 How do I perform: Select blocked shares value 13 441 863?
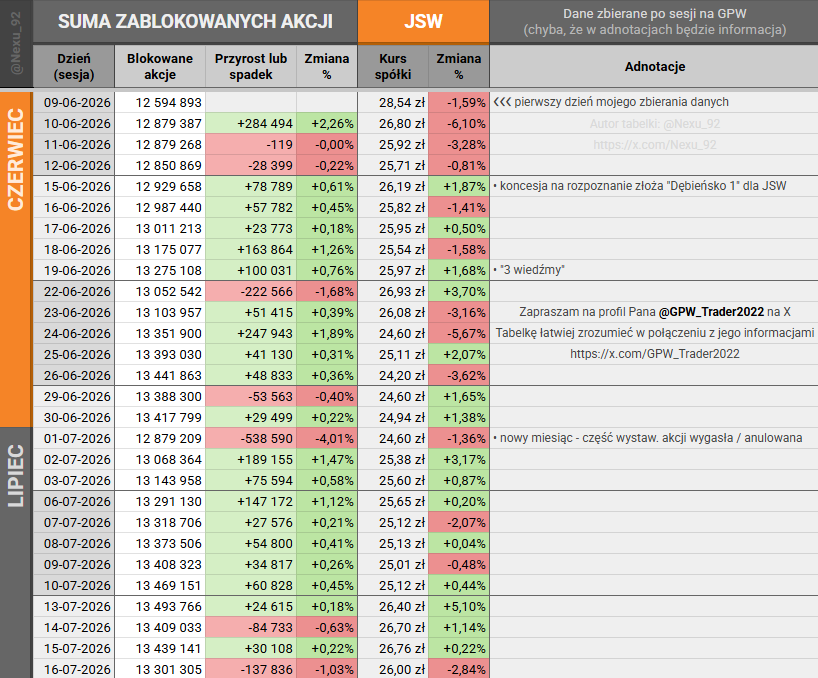[160, 375]
